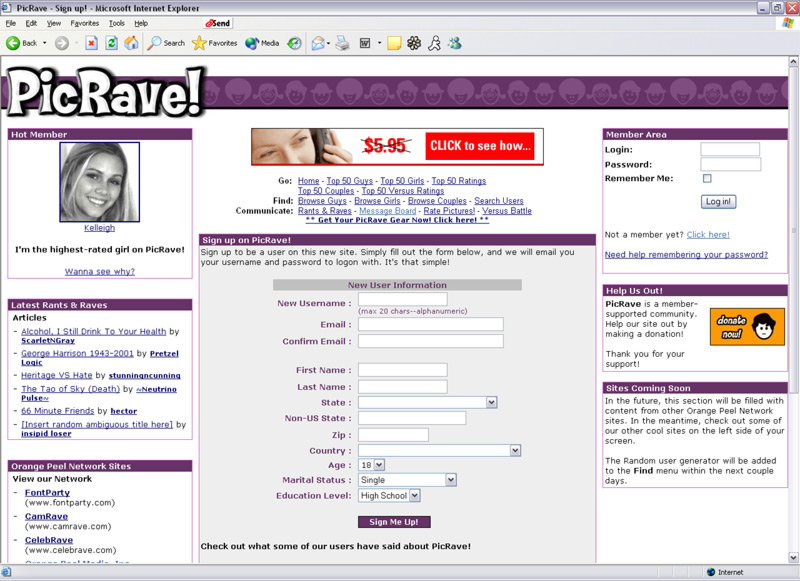Image resolution: width=800 pixels, height=581 pixels.
Task: Click the Log in! button
Action: click(x=718, y=201)
